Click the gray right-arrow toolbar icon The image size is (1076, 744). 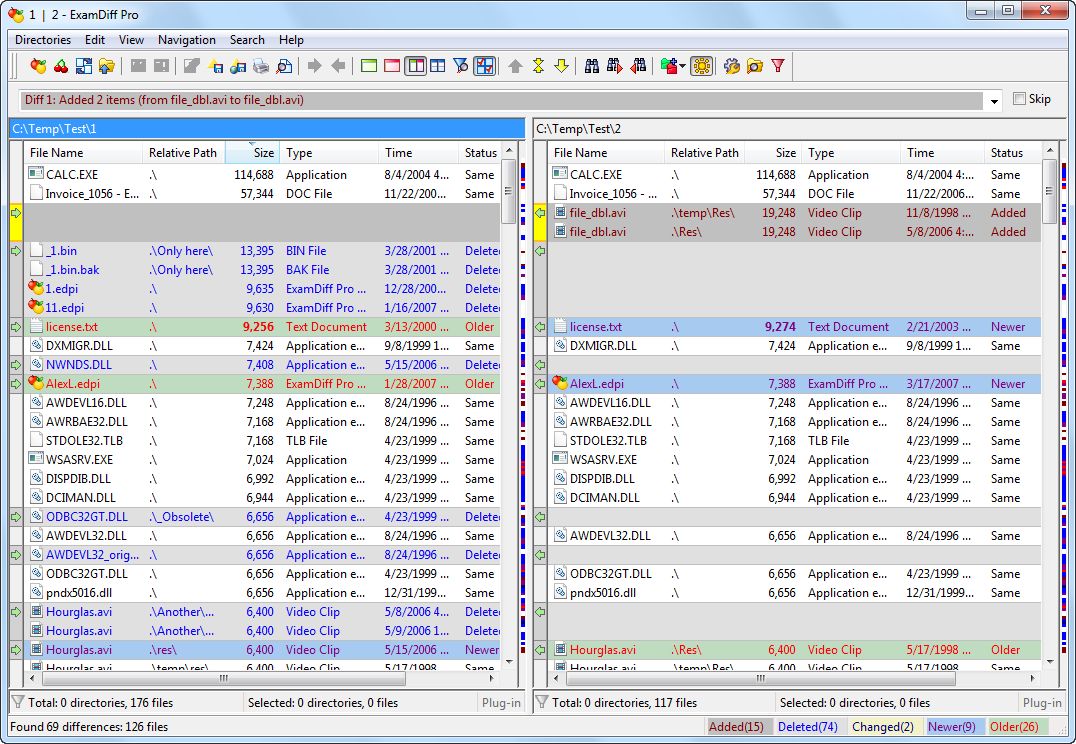314,66
